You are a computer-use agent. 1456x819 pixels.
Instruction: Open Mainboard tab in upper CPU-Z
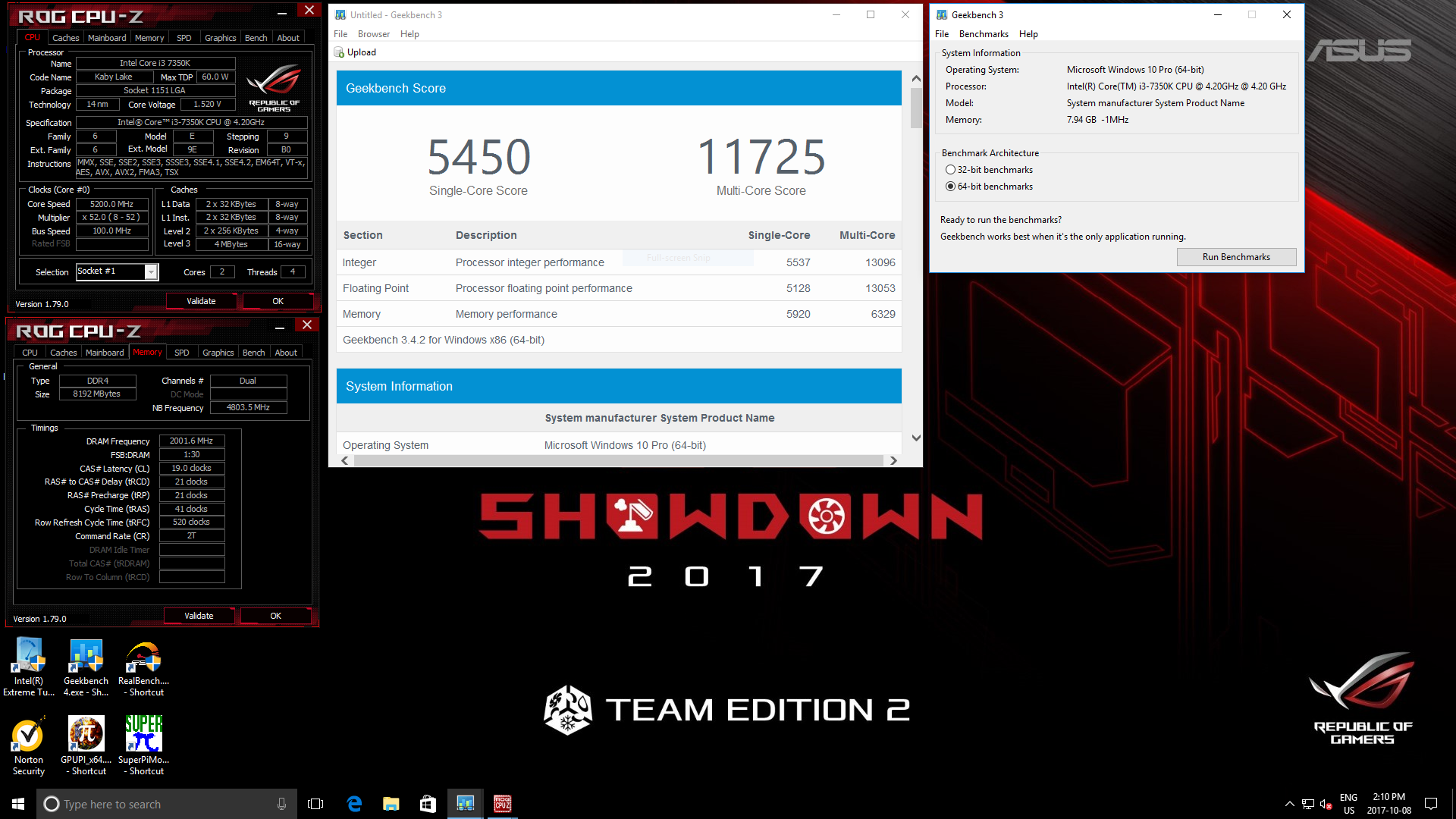107,38
